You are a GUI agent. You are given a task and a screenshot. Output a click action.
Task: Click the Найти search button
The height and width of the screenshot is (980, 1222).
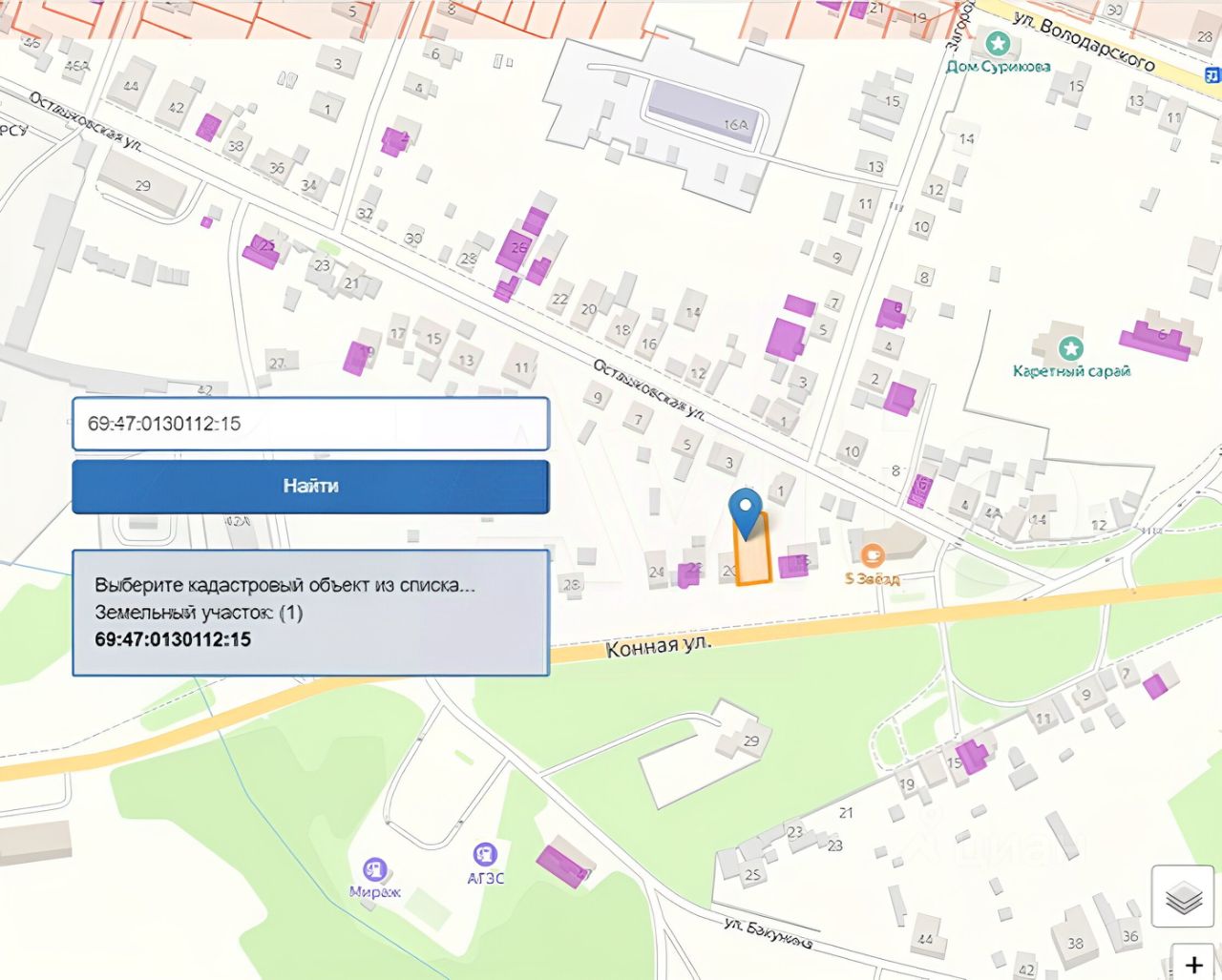[310, 486]
